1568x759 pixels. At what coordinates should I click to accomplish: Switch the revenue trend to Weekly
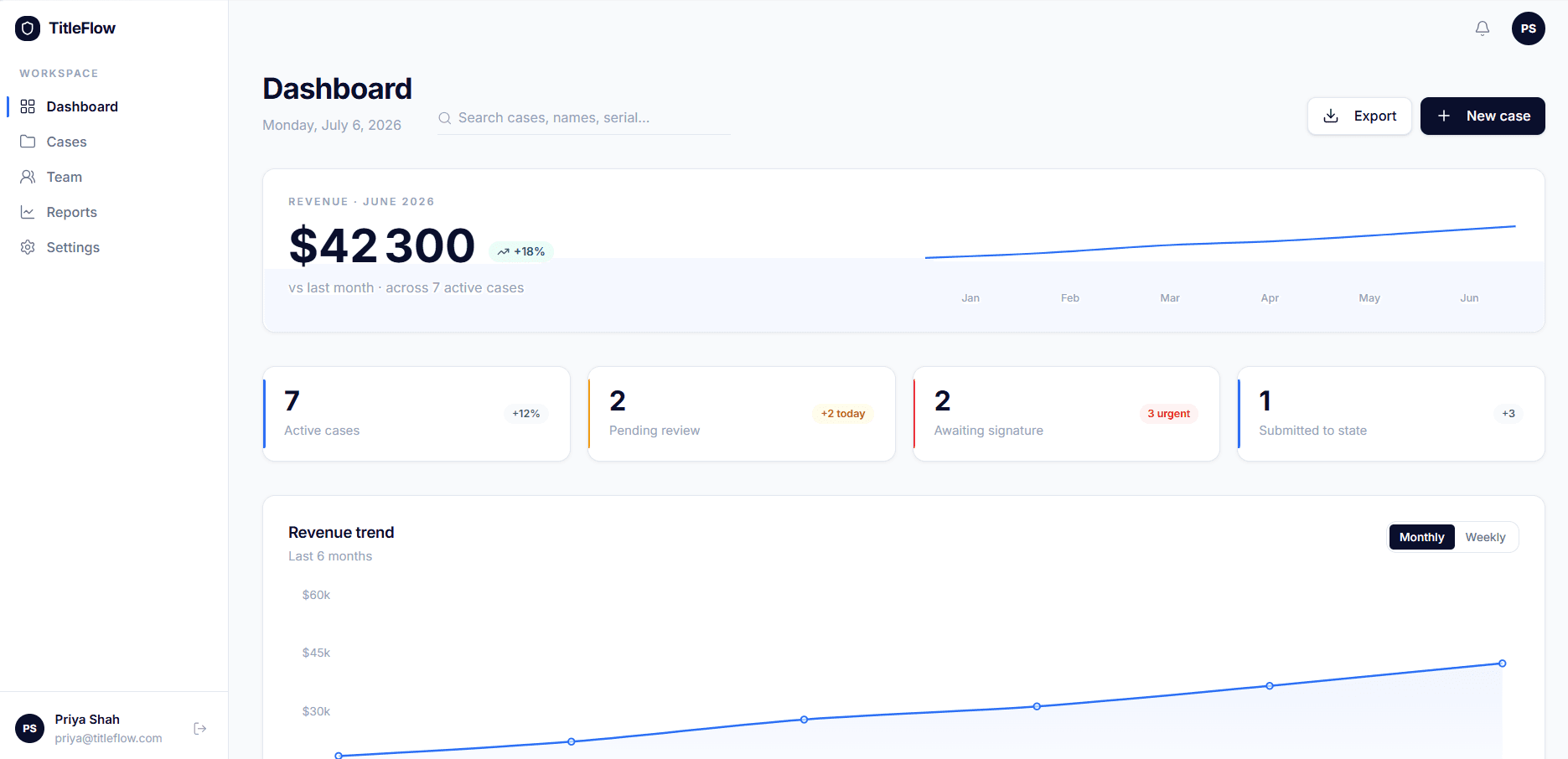pyautogui.click(x=1485, y=537)
